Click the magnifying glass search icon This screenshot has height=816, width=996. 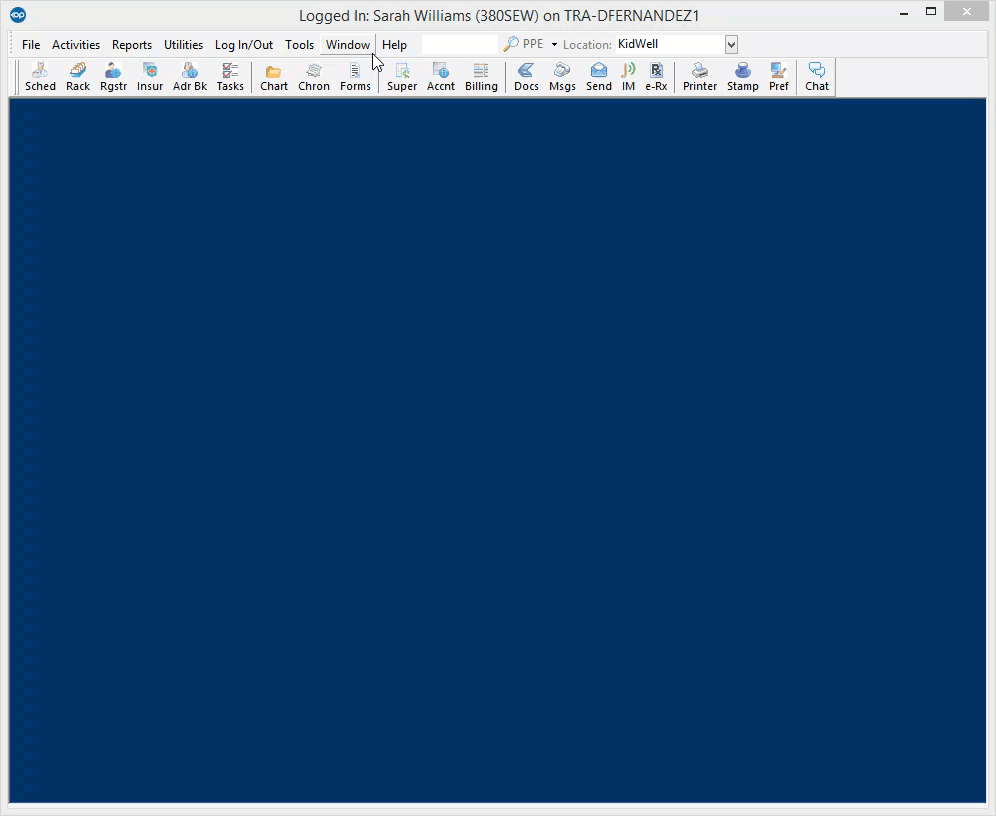pyautogui.click(x=511, y=44)
